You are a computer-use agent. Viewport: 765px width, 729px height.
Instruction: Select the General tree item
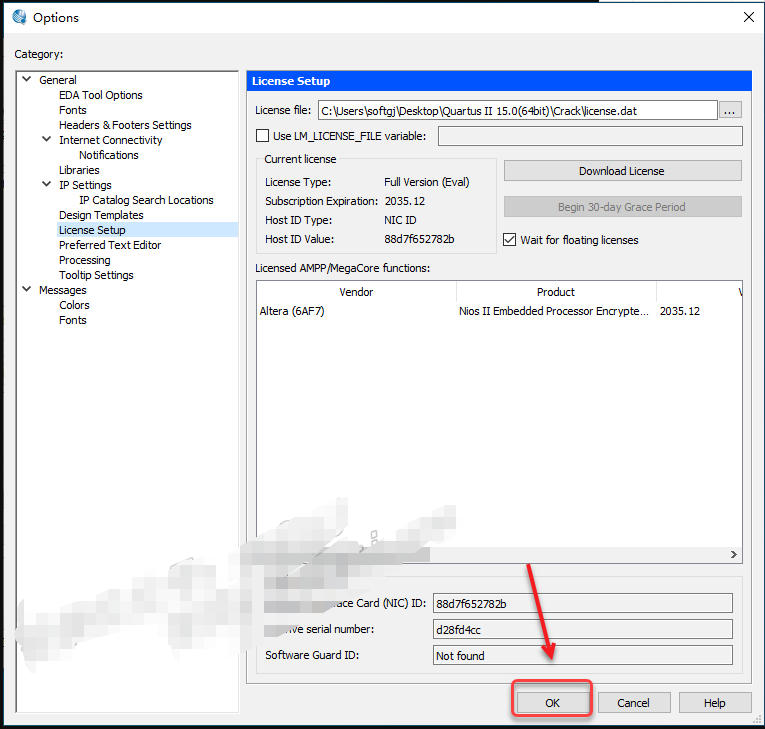(x=58, y=80)
